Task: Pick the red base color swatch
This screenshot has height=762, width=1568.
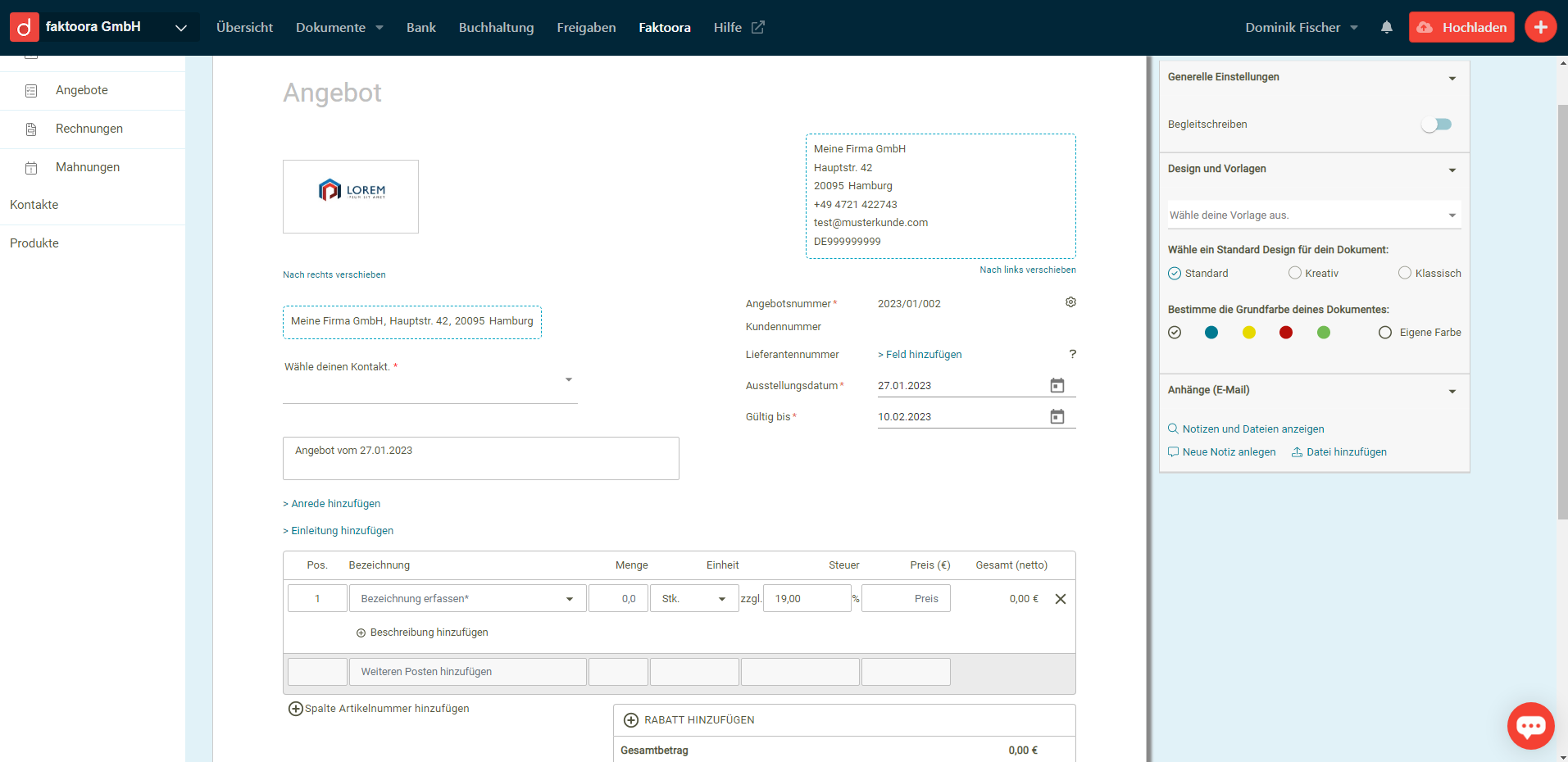Action: click(x=1286, y=333)
